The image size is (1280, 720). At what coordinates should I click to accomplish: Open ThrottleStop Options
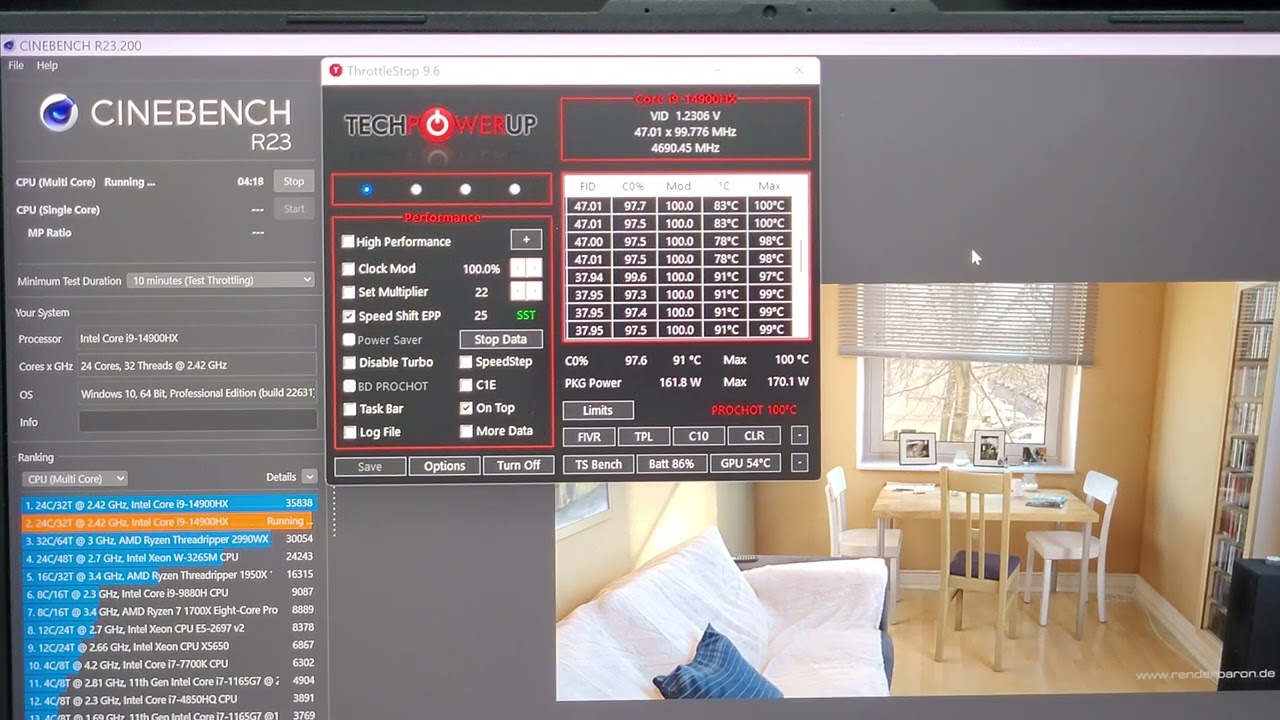[x=445, y=466]
